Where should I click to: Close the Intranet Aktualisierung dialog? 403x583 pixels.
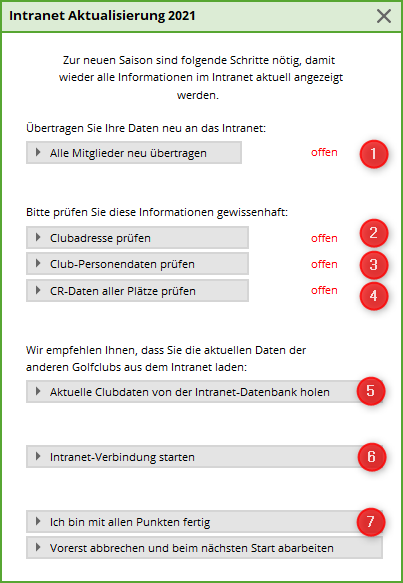pyautogui.click(x=384, y=16)
